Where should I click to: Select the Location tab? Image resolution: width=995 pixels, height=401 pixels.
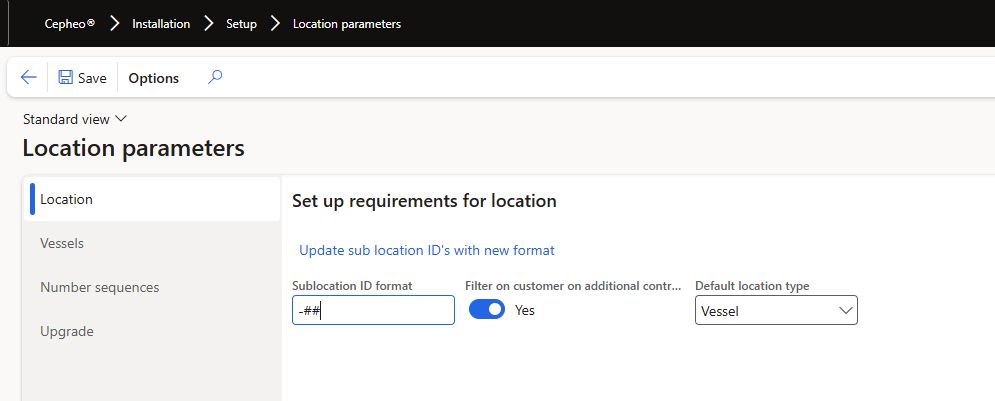[66, 199]
